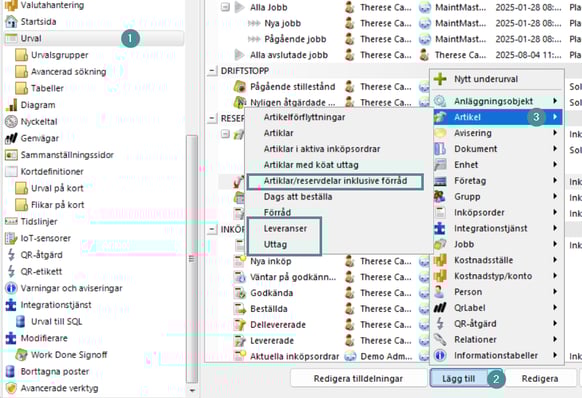Click the Urval till SQL database icon
The image size is (582, 398).
point(21,322)
